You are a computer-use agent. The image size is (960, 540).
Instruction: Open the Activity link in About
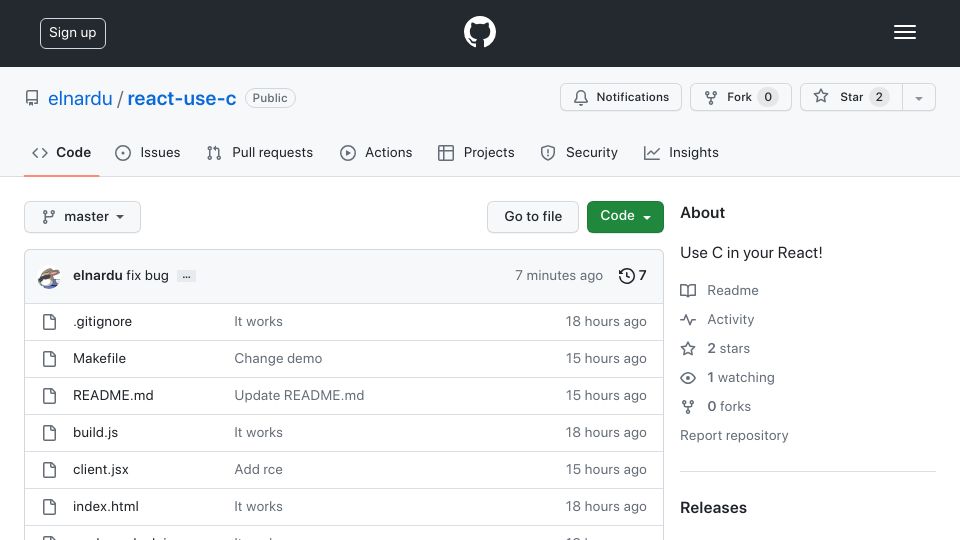coord(730,320)
